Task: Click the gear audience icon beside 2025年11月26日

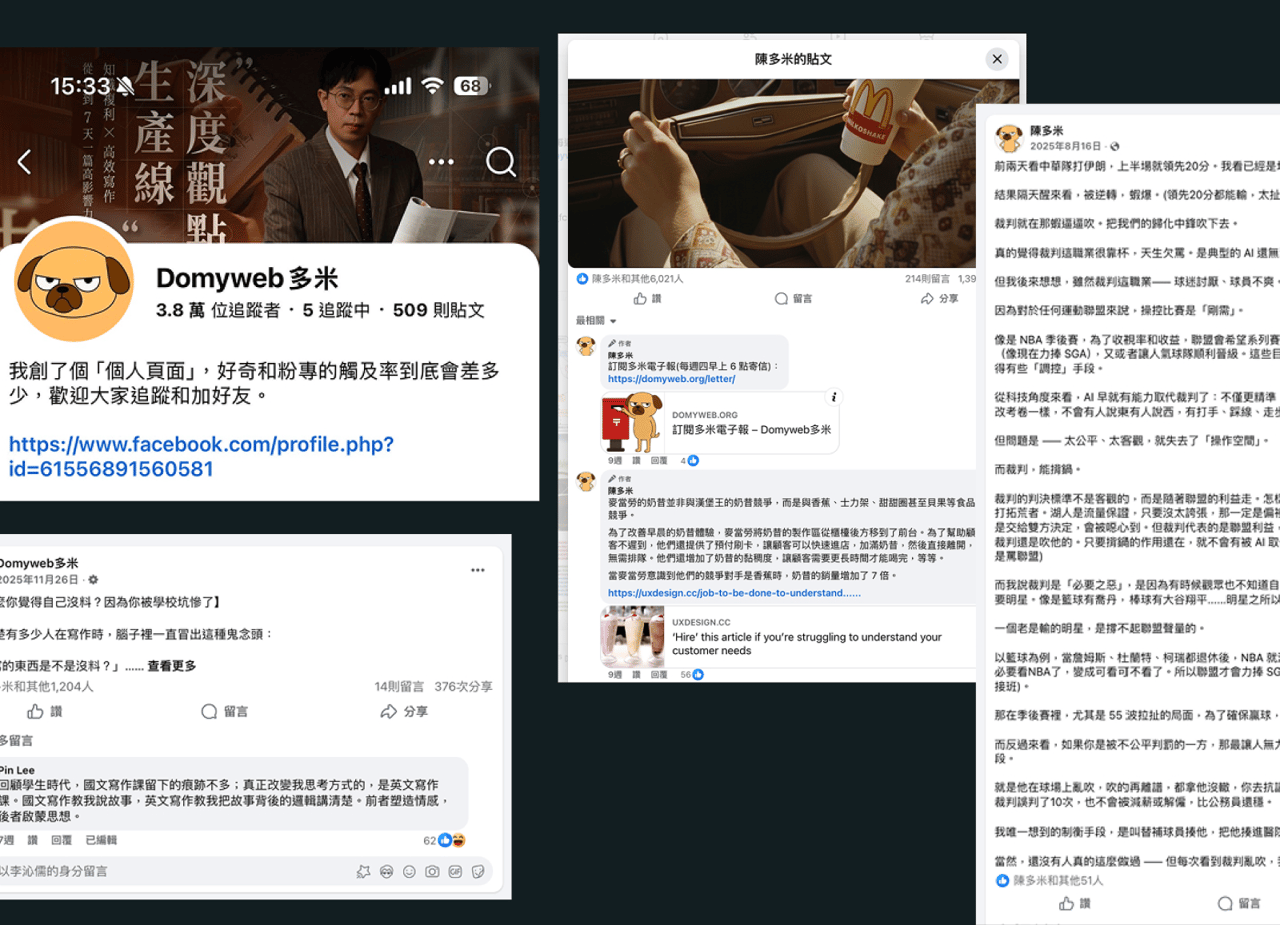Action: click(x=94, y=579)
